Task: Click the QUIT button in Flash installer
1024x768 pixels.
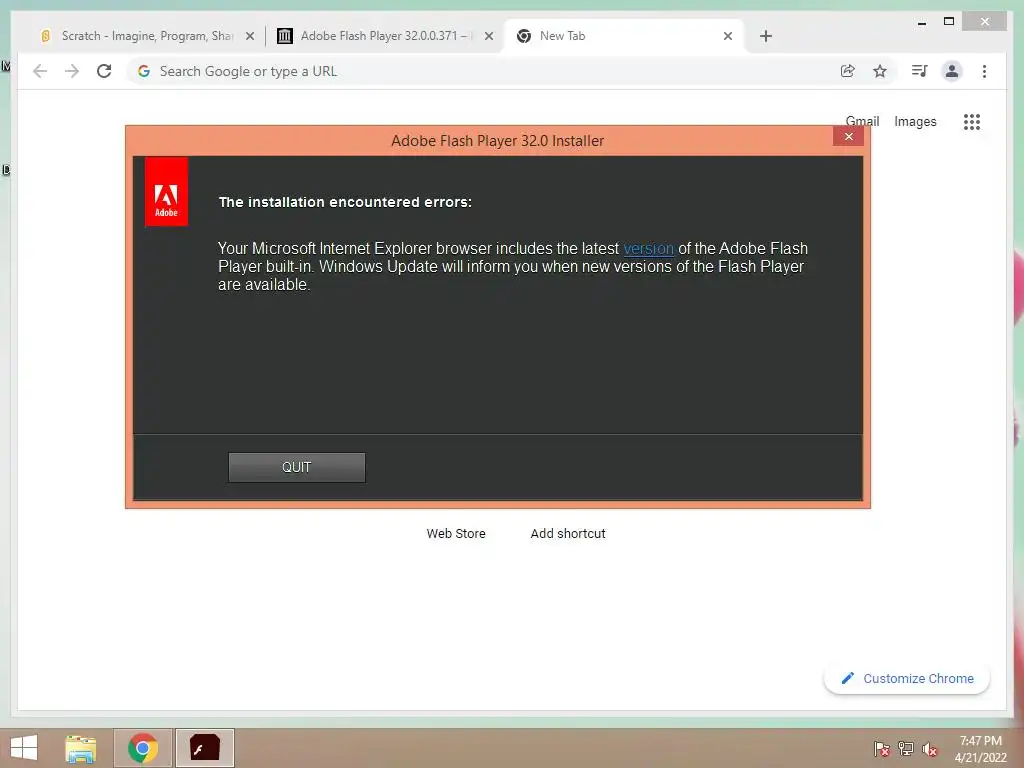Action: pos(296,468)
